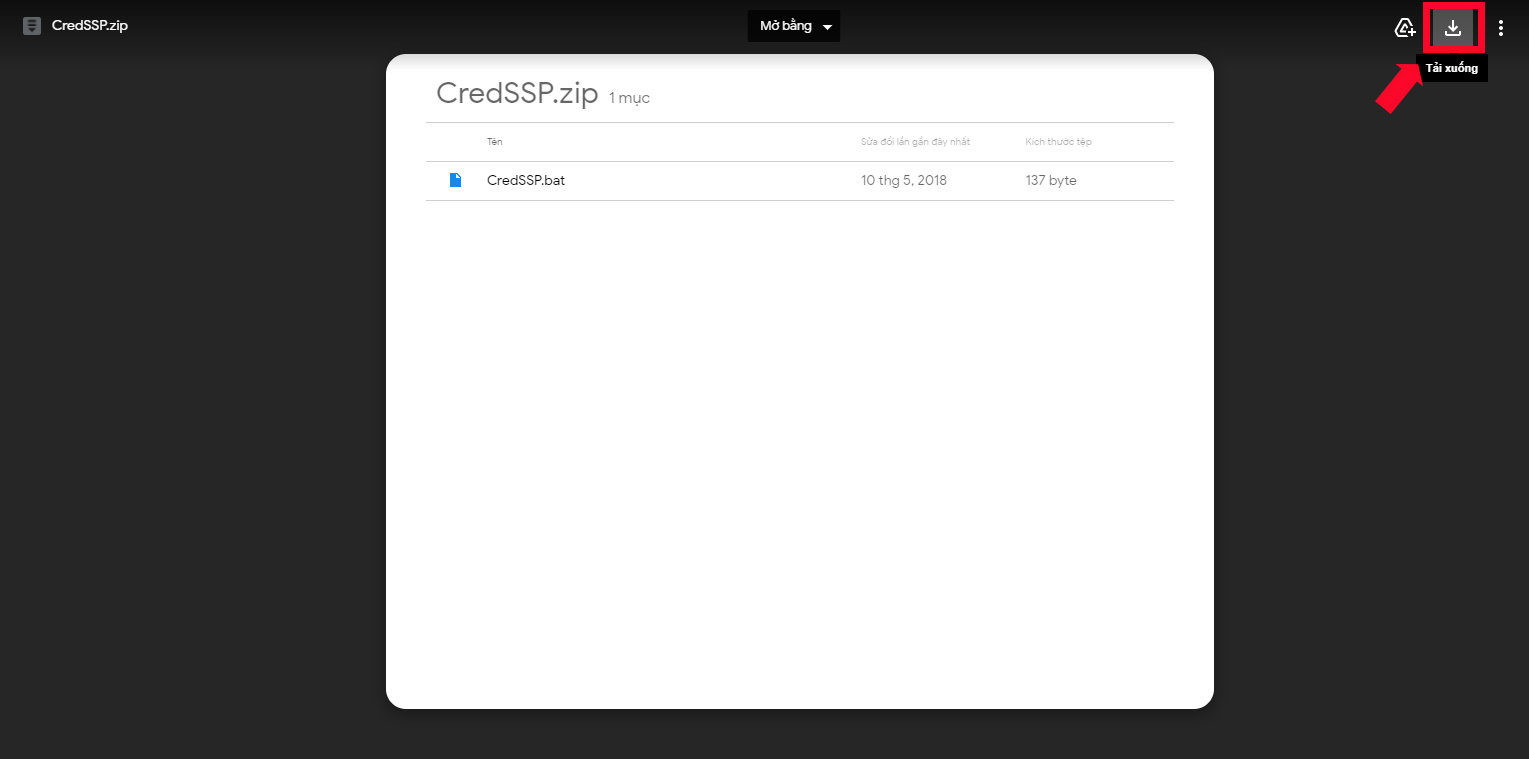
Task: Click the "137 byte" file size
Action: pos(1051,181)
